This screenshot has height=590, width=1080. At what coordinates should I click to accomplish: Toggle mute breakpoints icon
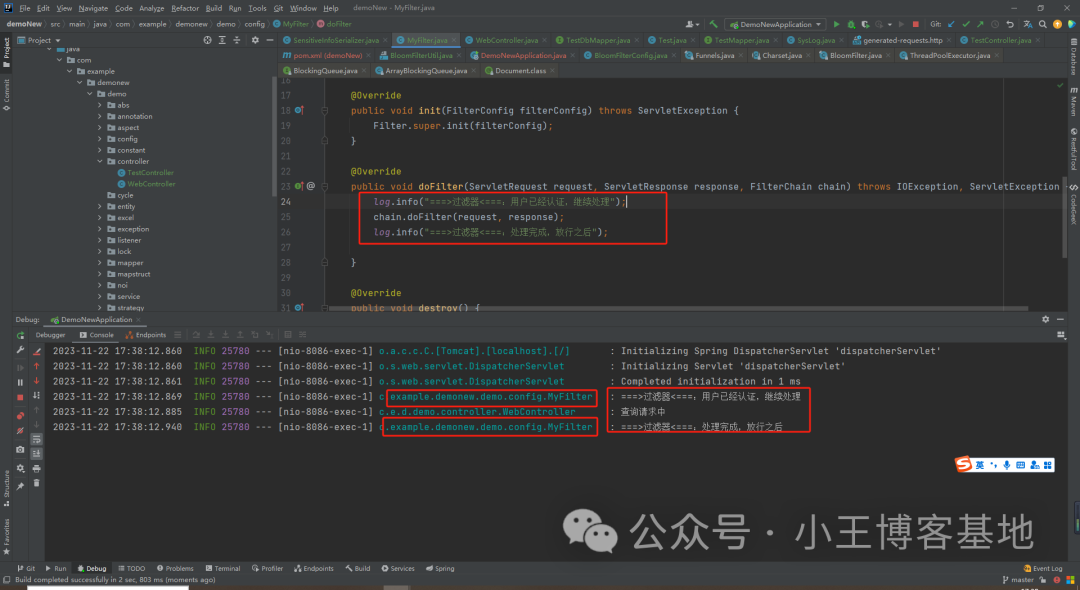[20, 430]
